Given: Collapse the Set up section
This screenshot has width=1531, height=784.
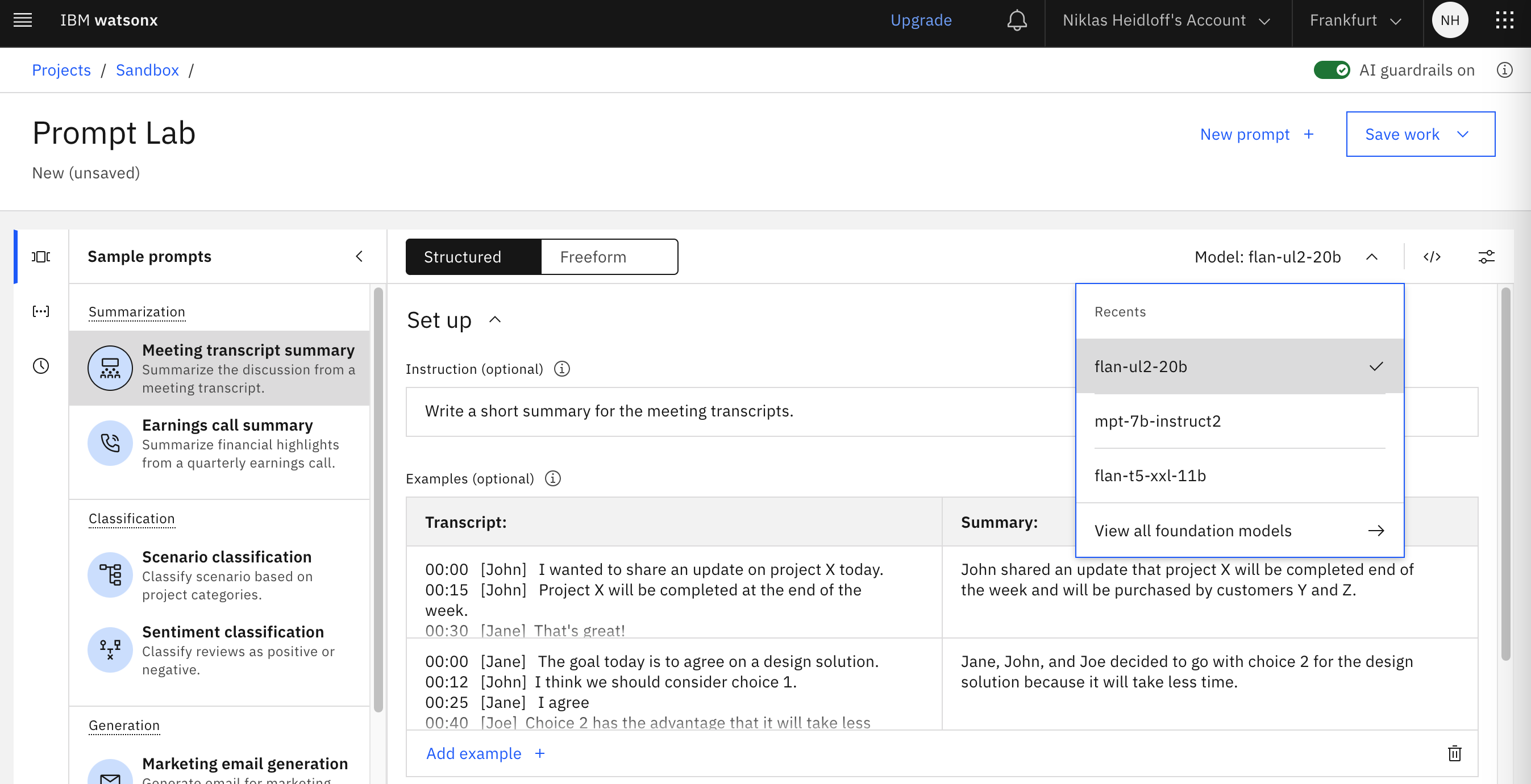Looking at the screenshot, I should pyautogui.click(x=494, y=319).
